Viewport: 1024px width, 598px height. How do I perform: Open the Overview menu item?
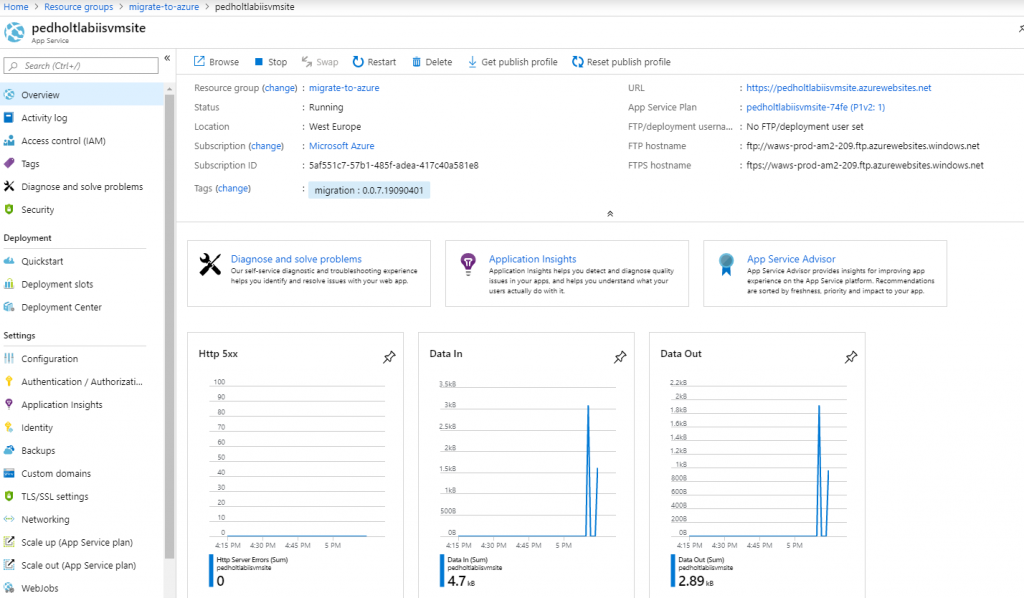click(x=82, y=95)
